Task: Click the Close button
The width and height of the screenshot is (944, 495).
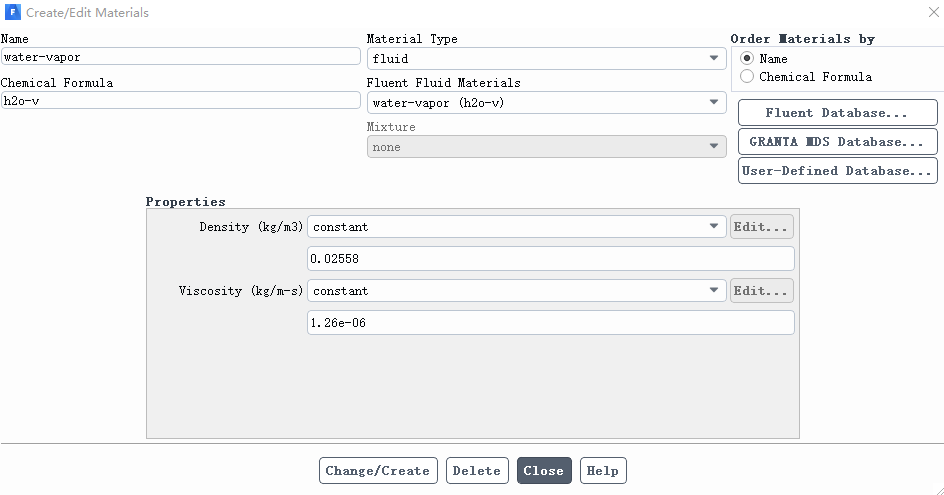Action: (x=544, y=470)
